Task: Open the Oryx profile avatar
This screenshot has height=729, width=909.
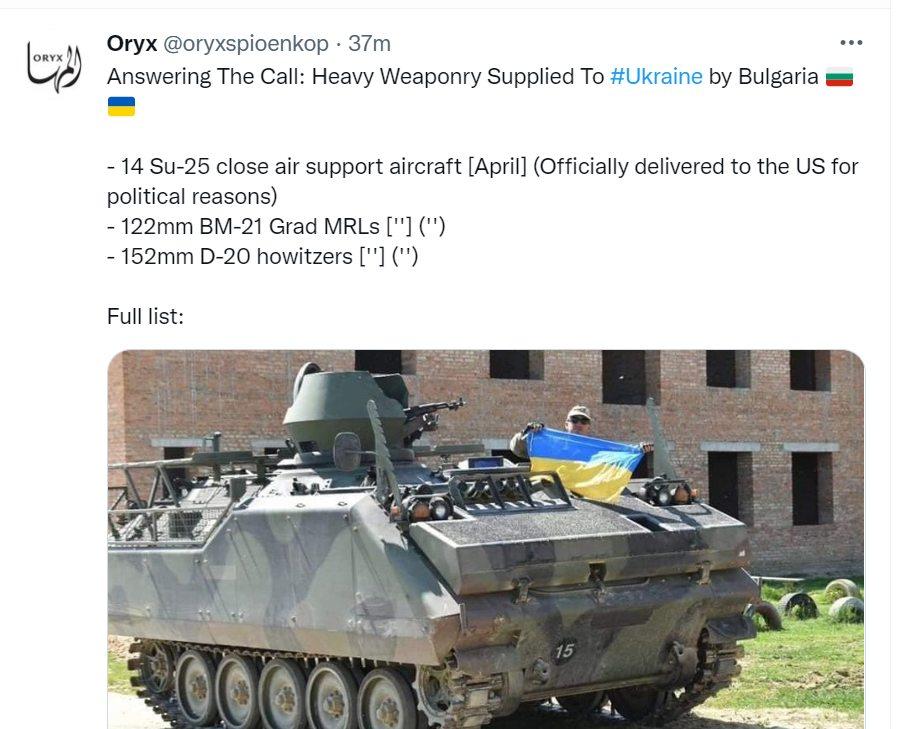Action: coord(54,66)
